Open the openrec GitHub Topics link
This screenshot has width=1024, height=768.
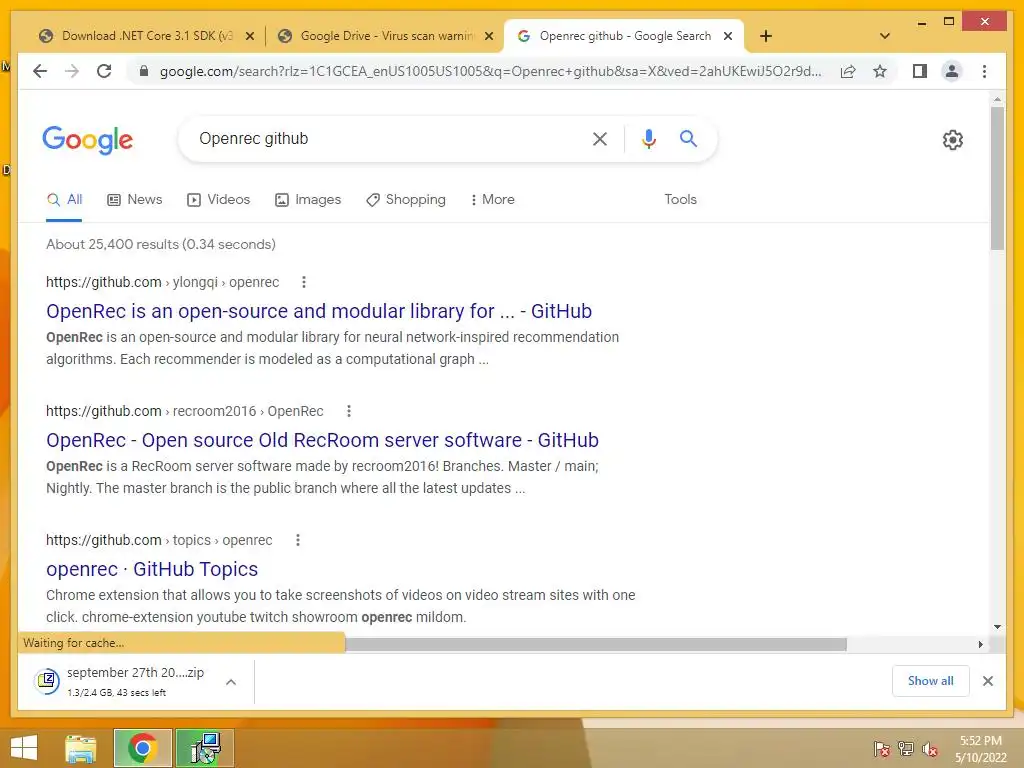[x=152, y=569]
